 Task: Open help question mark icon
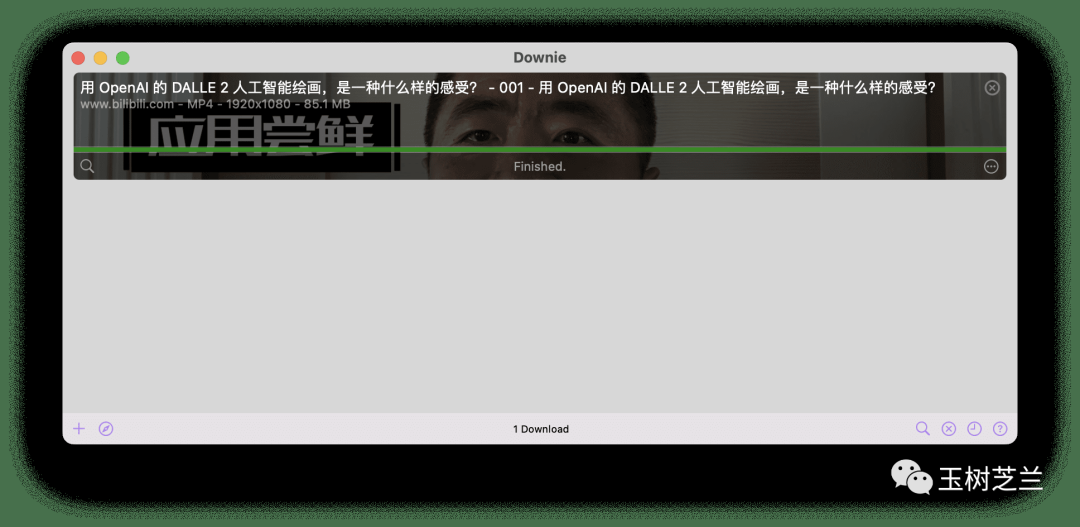[1000, 428]
